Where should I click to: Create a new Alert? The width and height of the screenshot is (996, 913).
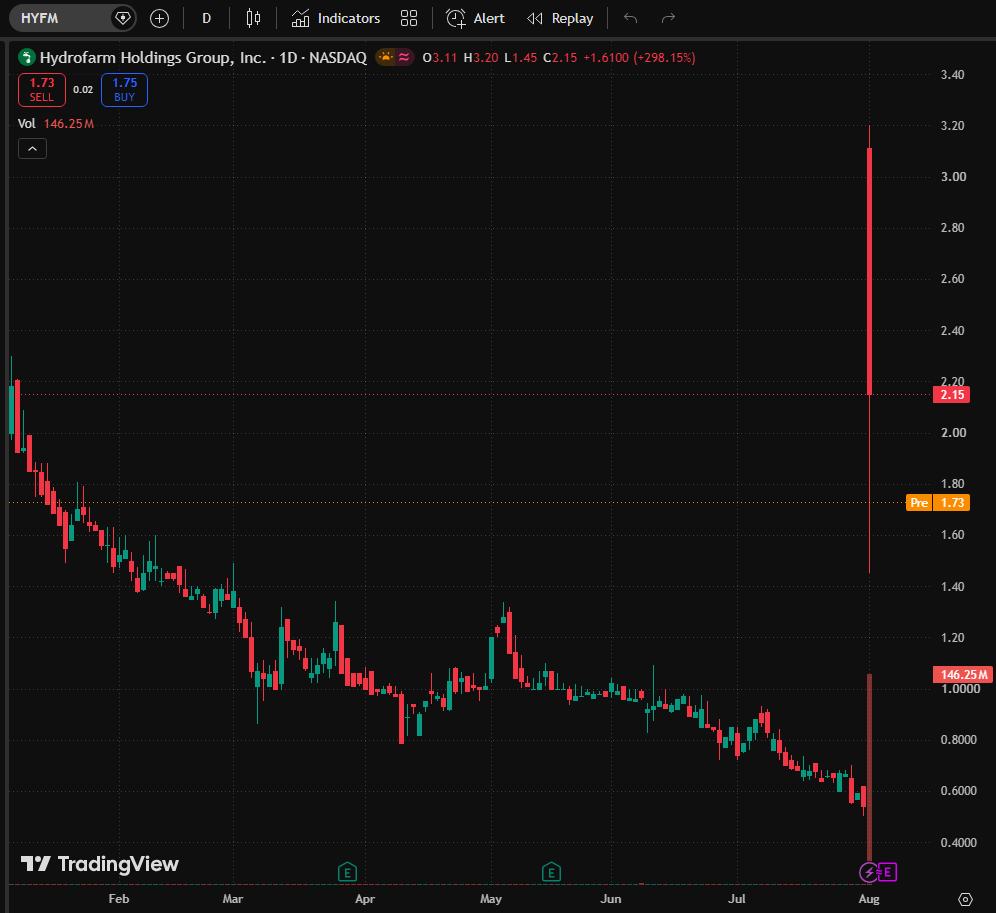pos(475,18)
